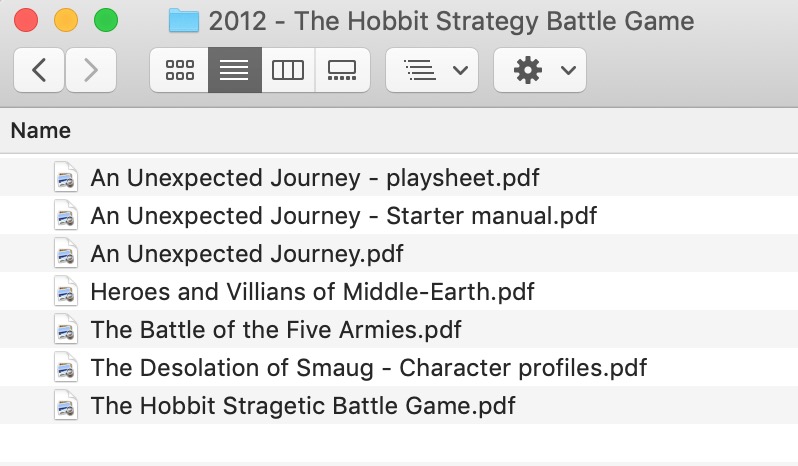The height and width of the screenshot is (466, 798).
Task: Select The Desolation of Smaug character profiles file
Action: 368,368
